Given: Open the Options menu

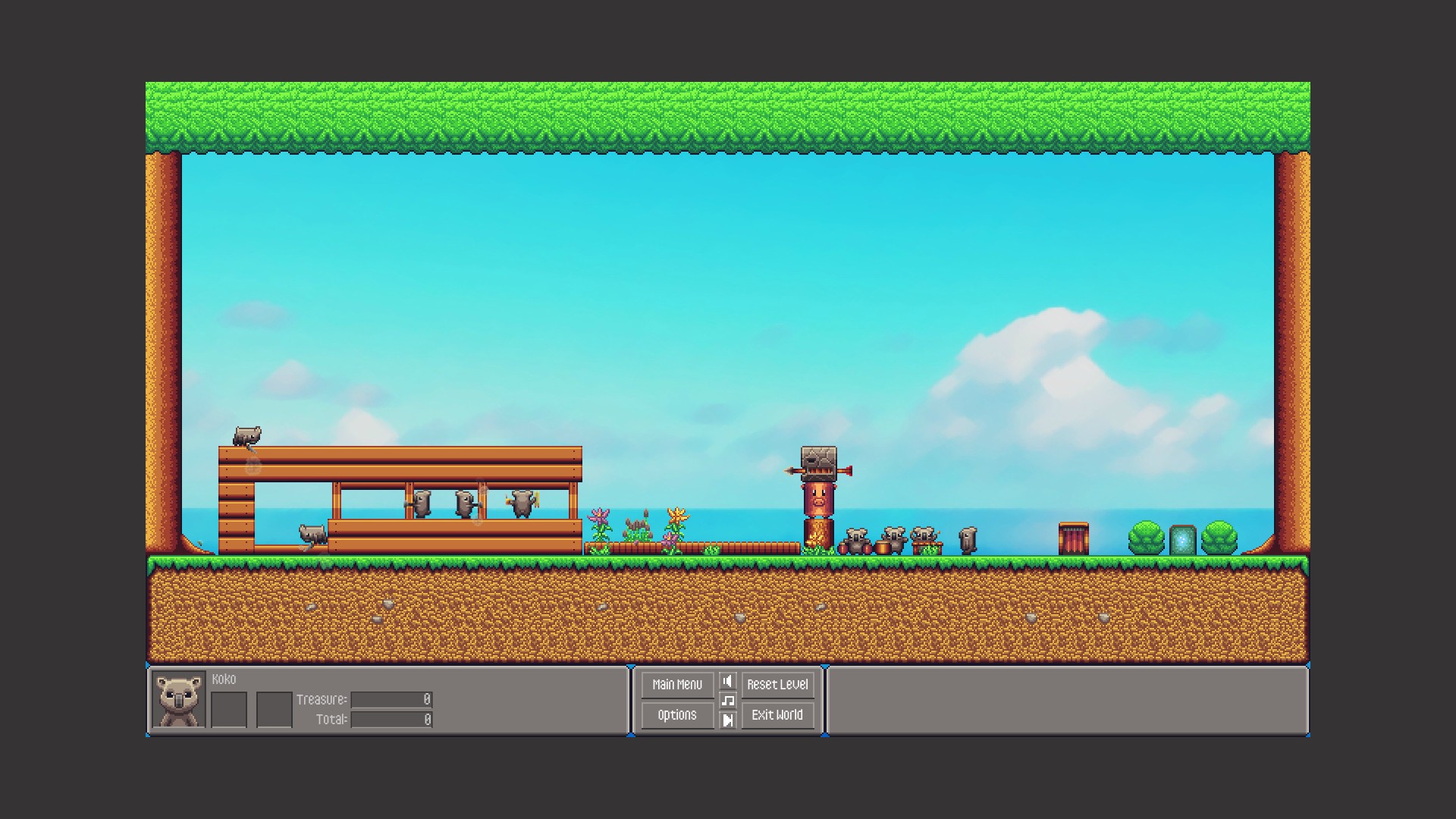Looking at the screenshot, I should point(677,715).
